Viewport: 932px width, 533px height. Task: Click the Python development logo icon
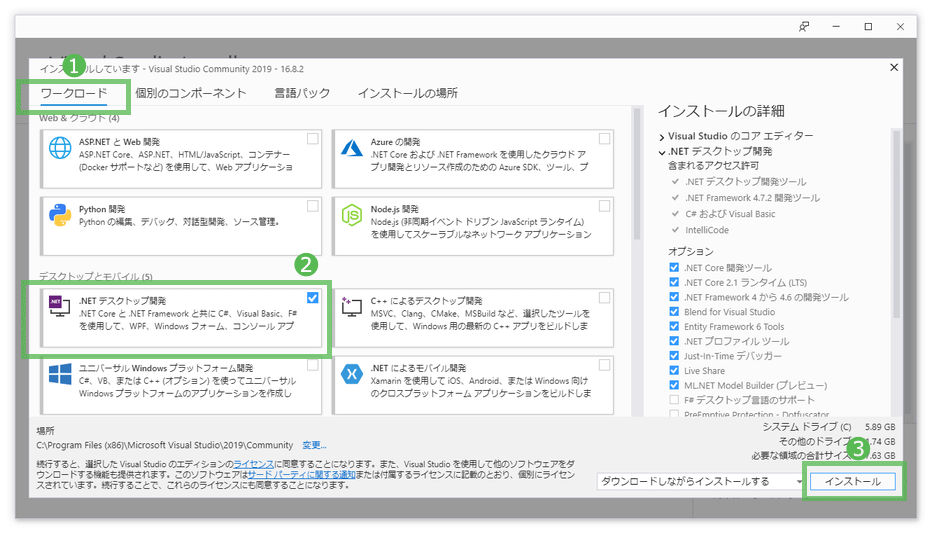[60, 215]
